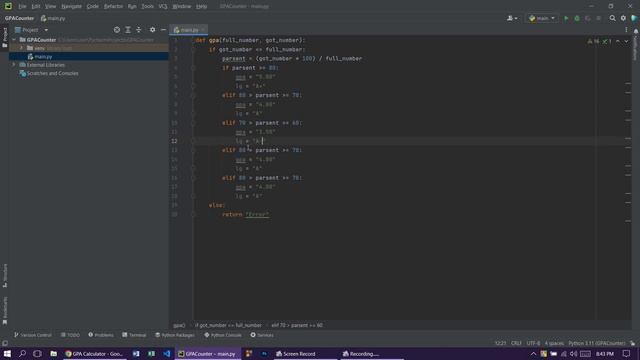
Task: Collapse the GPACounter root folder
Action: click(x=14, y=40)
